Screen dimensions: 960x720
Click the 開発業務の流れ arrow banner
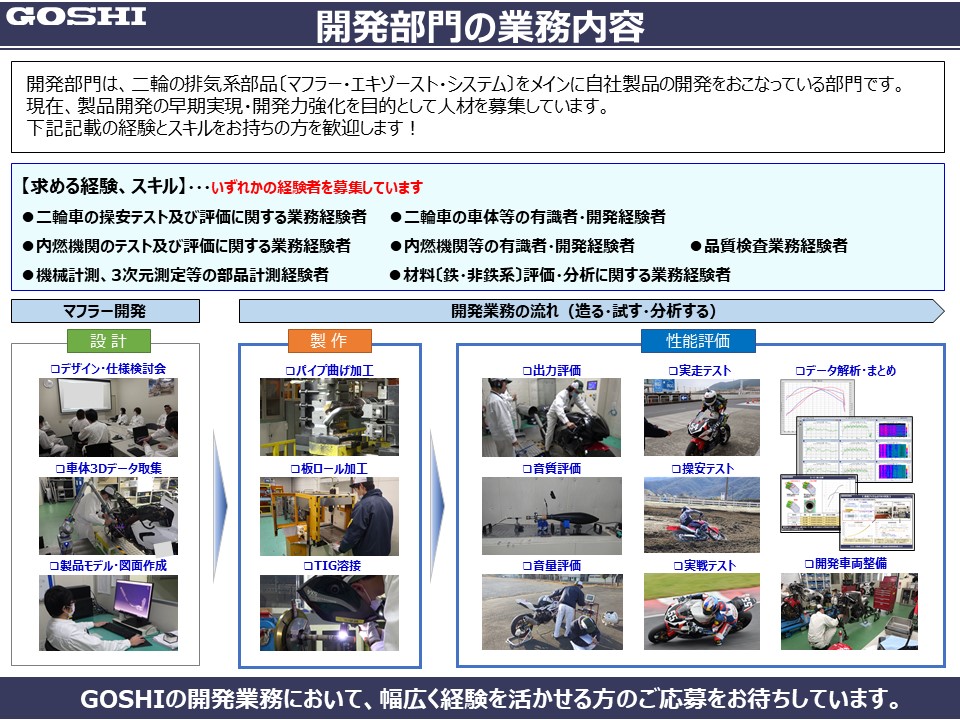coord(590,311)
